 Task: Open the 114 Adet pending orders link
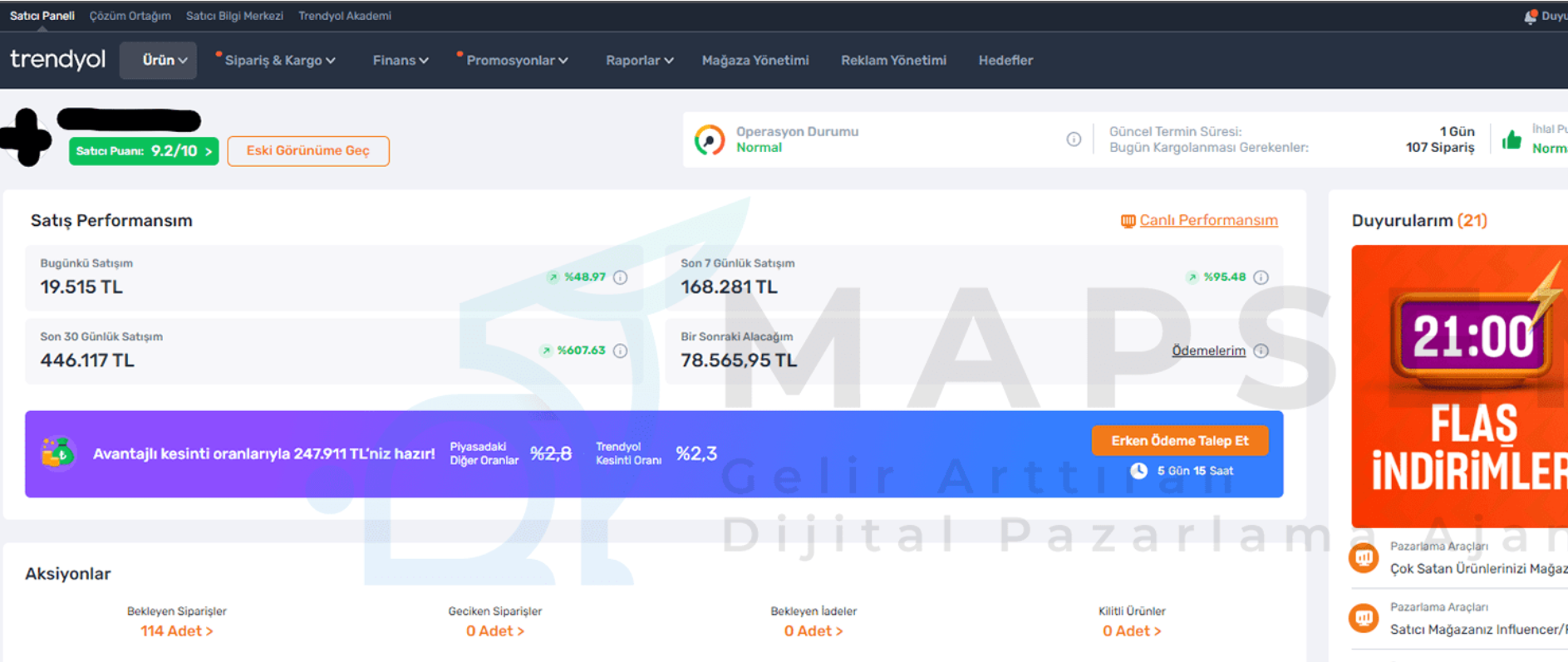[176, 631]
